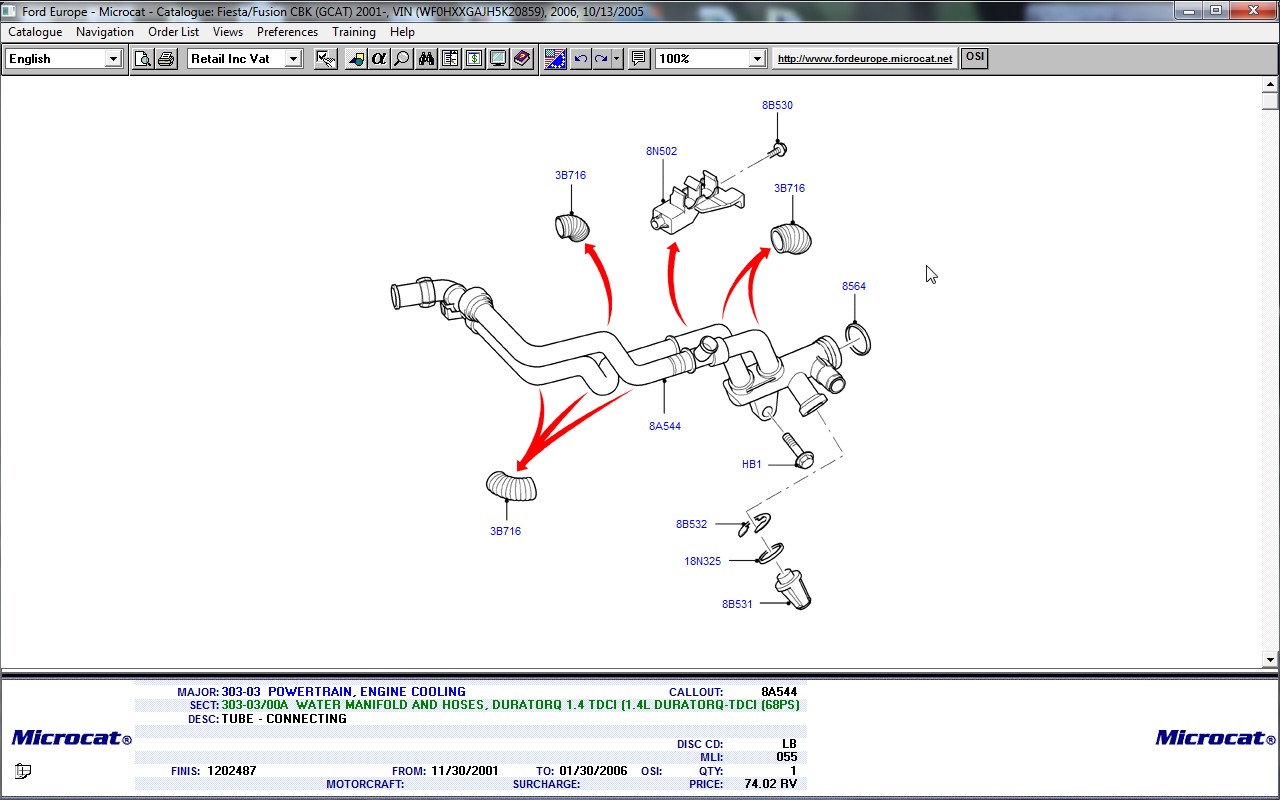Open the English language dropdown
This screenshot has width=1280, height=800.
click(113, 59)
